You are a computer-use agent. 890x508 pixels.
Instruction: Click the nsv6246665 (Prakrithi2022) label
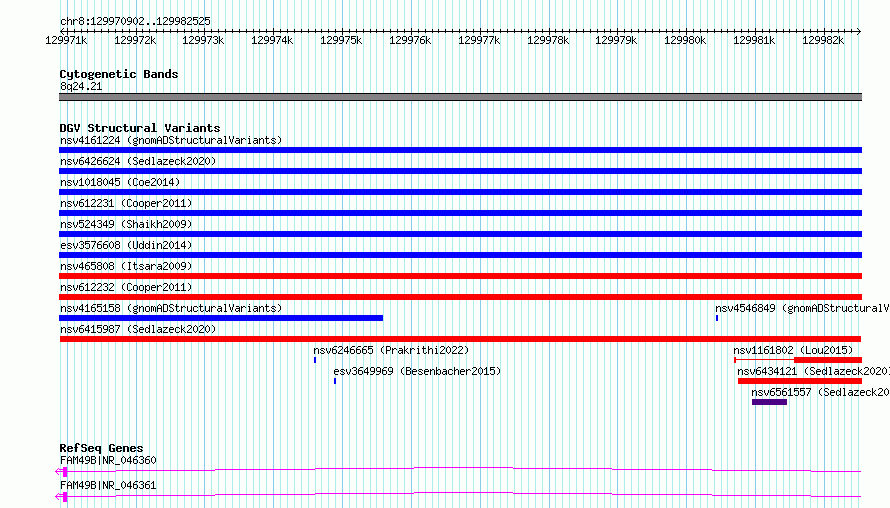click(x=391, y=350)
